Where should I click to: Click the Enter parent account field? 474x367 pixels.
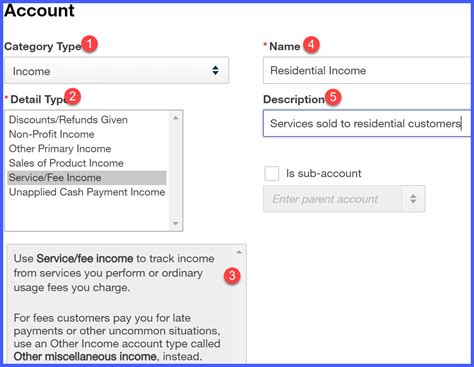[333, 199]
